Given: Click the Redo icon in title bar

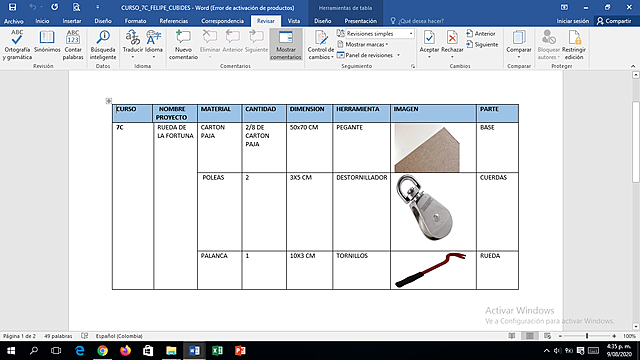Looking at the screenshot, I should pos(54,7).
